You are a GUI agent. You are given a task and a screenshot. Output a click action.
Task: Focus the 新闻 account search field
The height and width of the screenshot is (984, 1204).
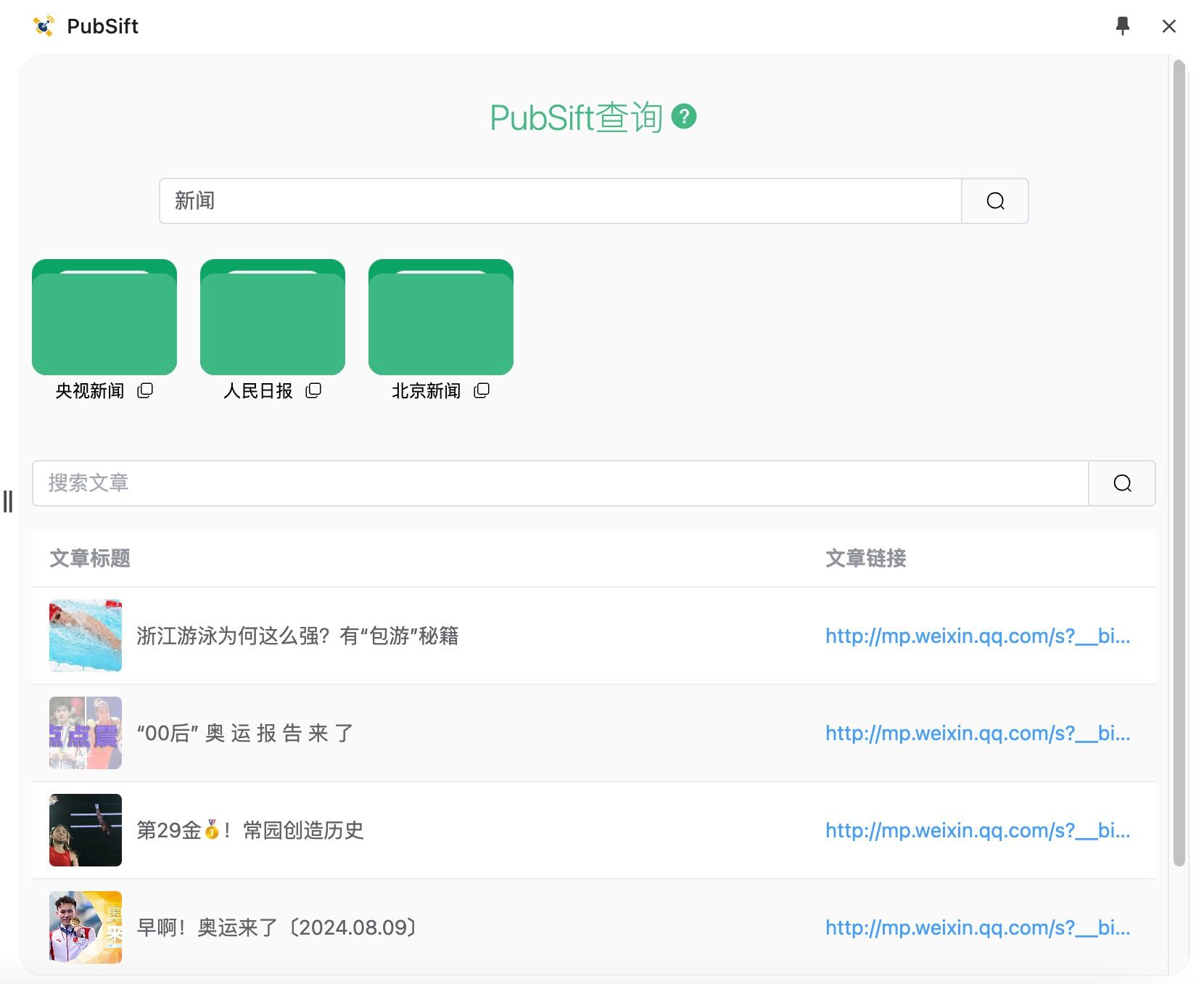coord(561,201)
